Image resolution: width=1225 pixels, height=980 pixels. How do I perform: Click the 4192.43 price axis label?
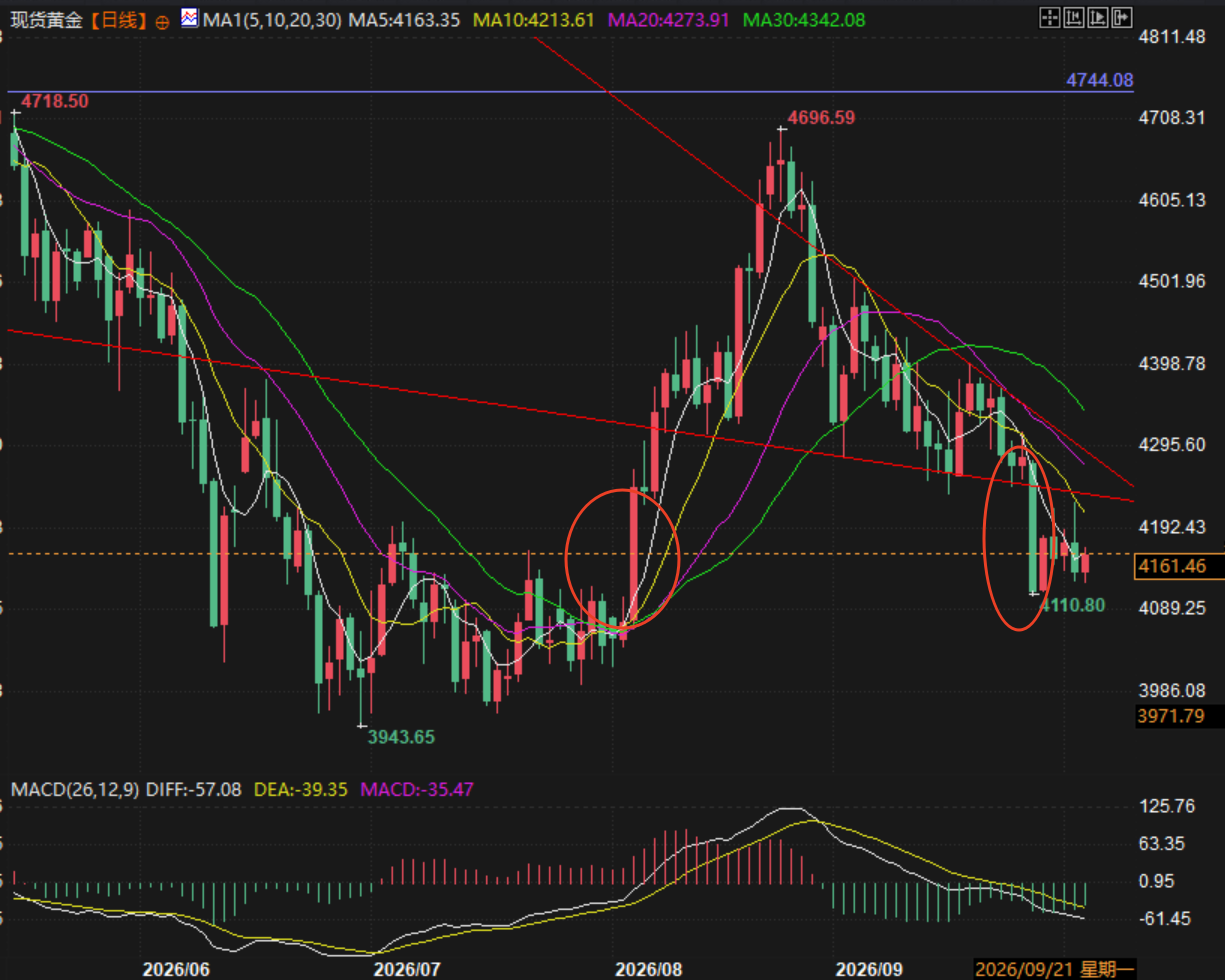point(1171,526)
